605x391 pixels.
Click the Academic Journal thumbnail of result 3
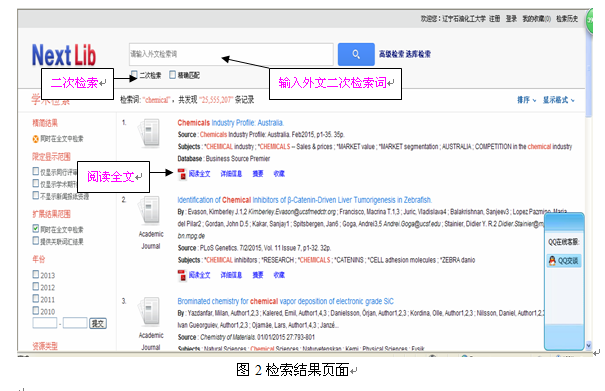pos(150,311)
